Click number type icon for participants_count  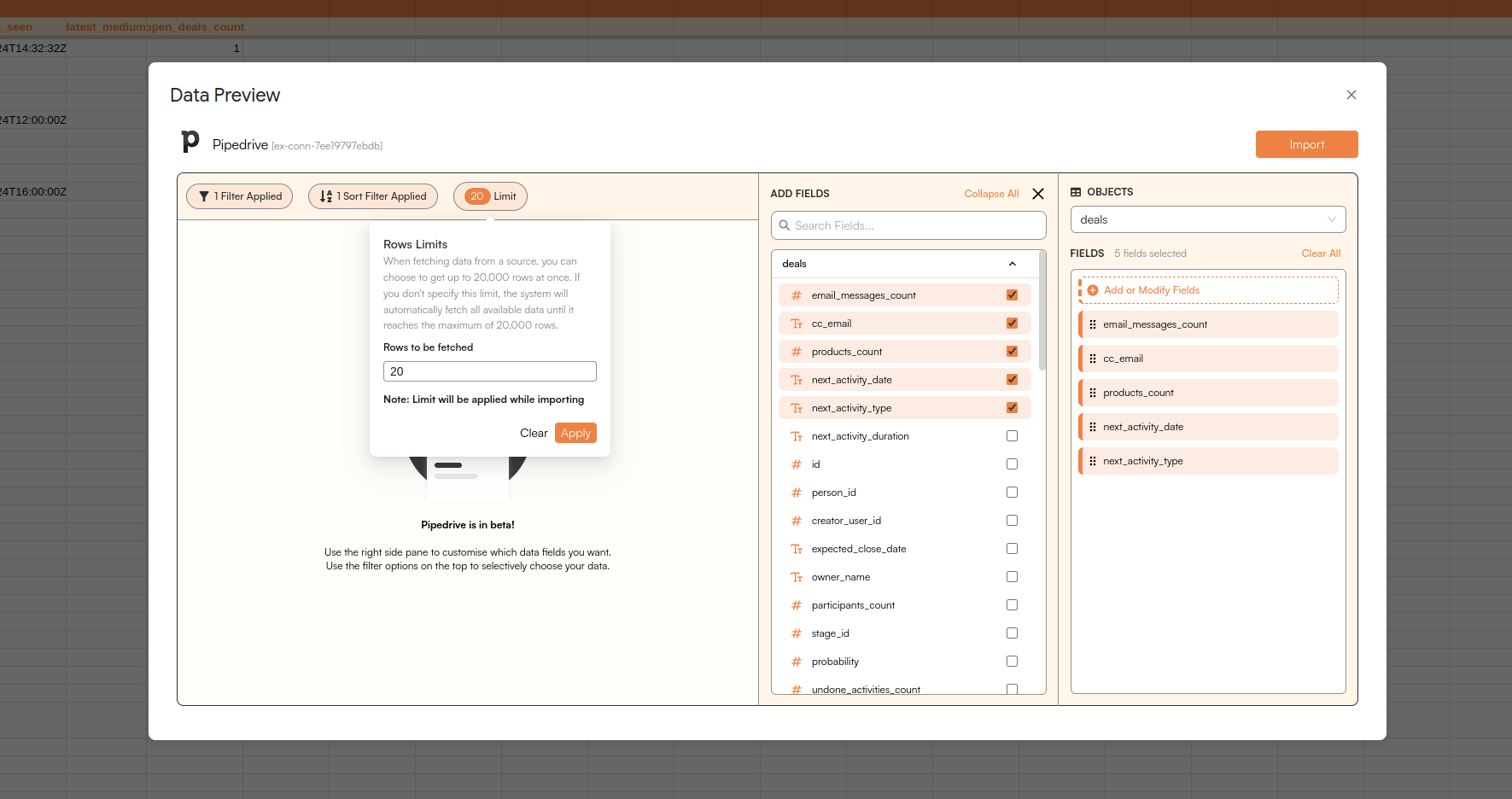(x=797, y=605)
